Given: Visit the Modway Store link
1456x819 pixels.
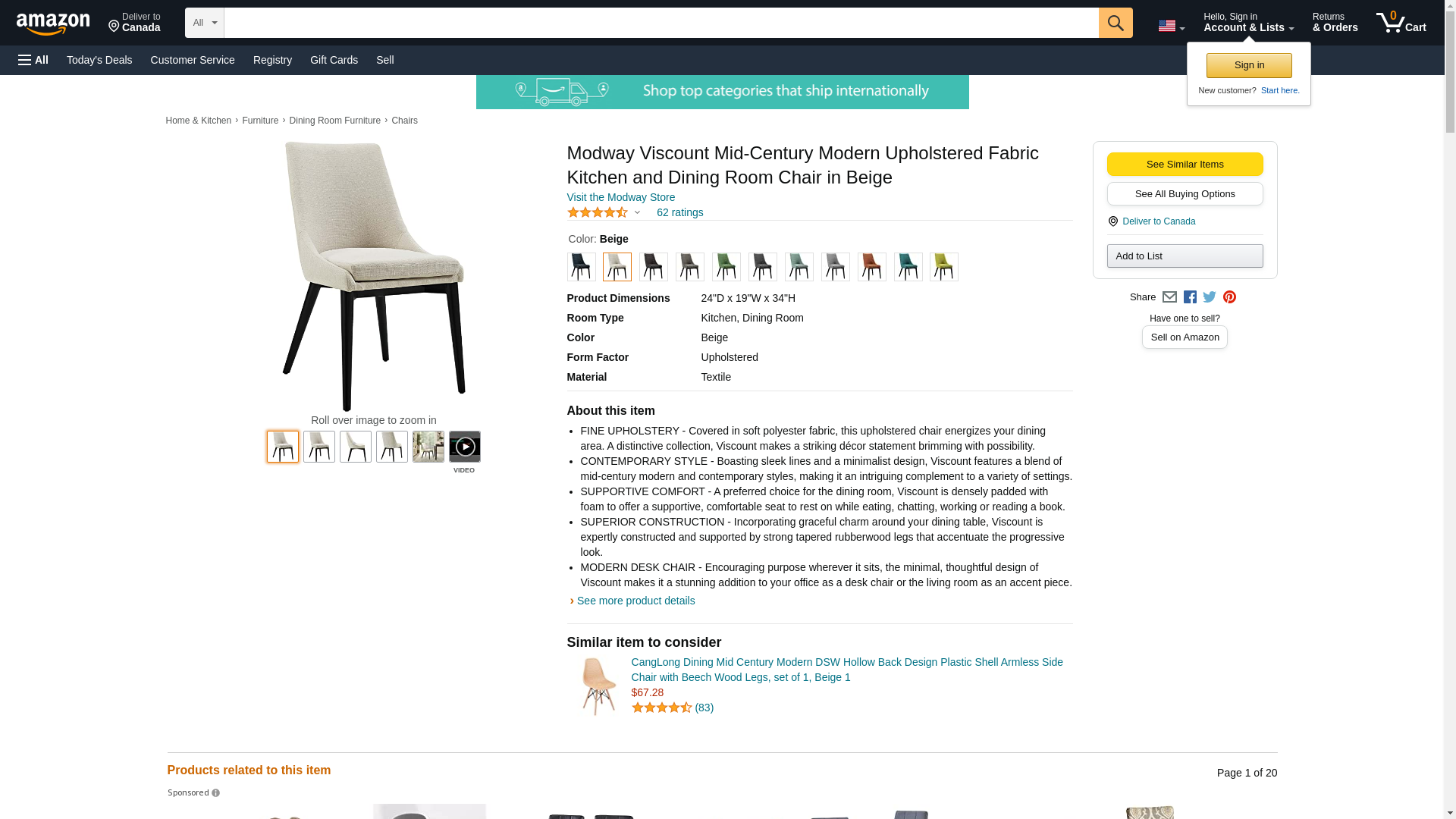Looking at the screenshot, I should (x=620, y=197).
